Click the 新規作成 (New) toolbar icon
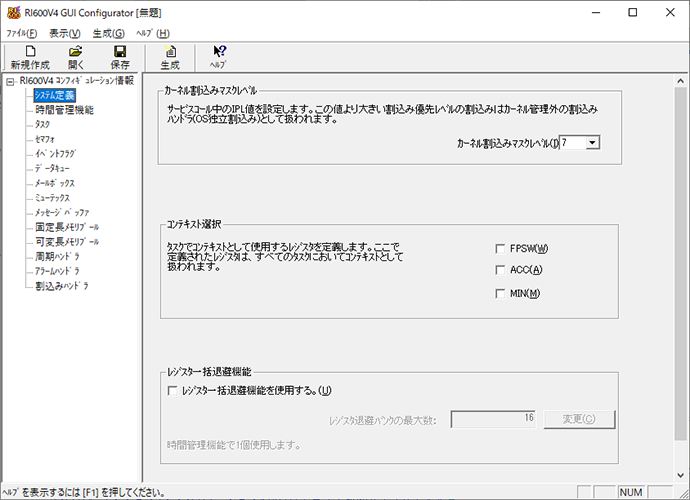This screenshot has height=500, width=690. (30, 51)
